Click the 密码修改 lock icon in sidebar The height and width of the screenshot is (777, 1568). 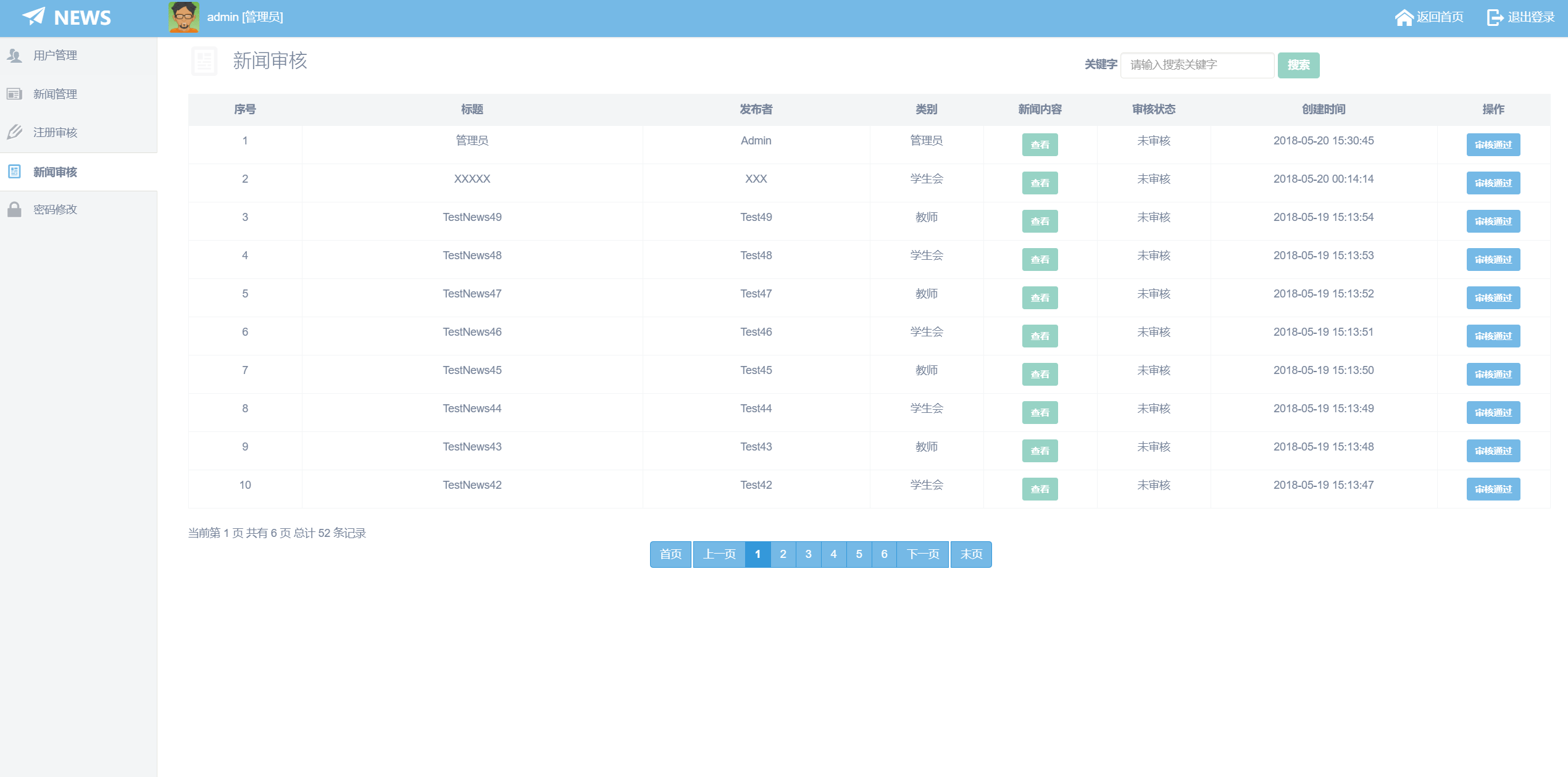tap(15, 209)
